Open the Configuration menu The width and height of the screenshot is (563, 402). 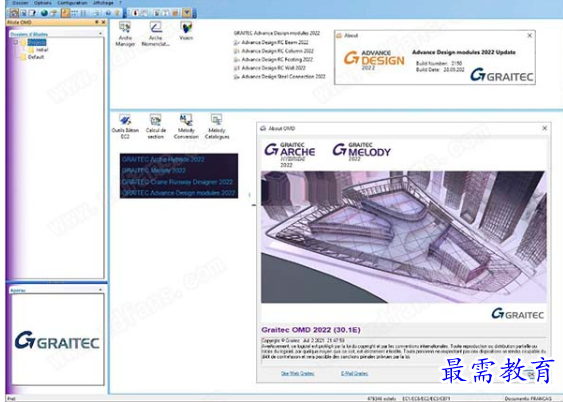pyautogui.click(x=72, y=3)
